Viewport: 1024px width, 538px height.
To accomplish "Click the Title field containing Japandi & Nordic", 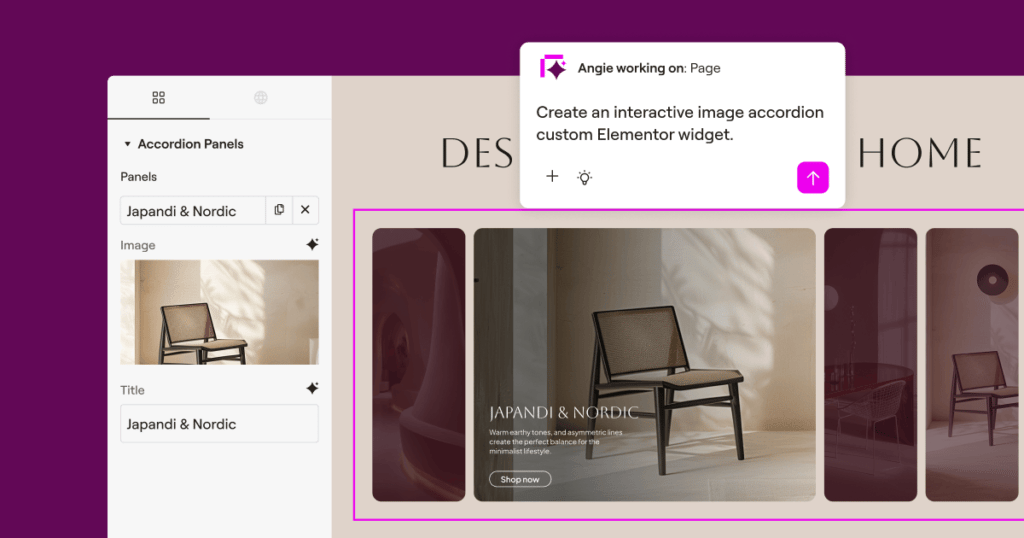I will [219, 424].
